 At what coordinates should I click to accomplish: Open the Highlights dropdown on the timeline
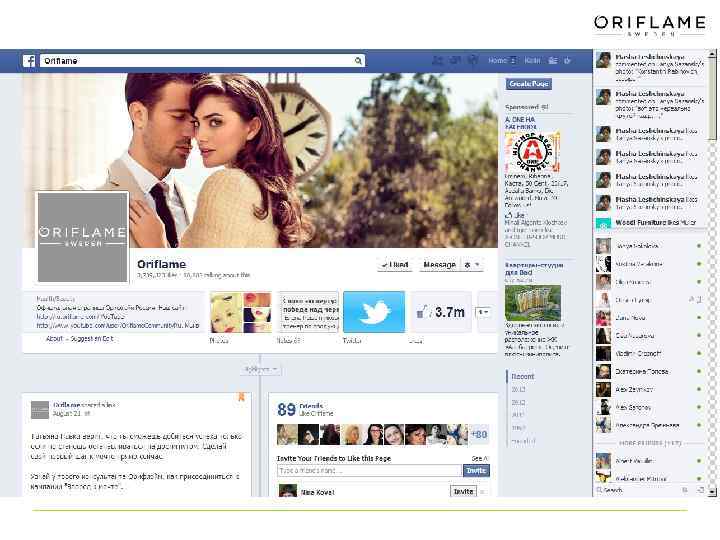tap(260, 369)
